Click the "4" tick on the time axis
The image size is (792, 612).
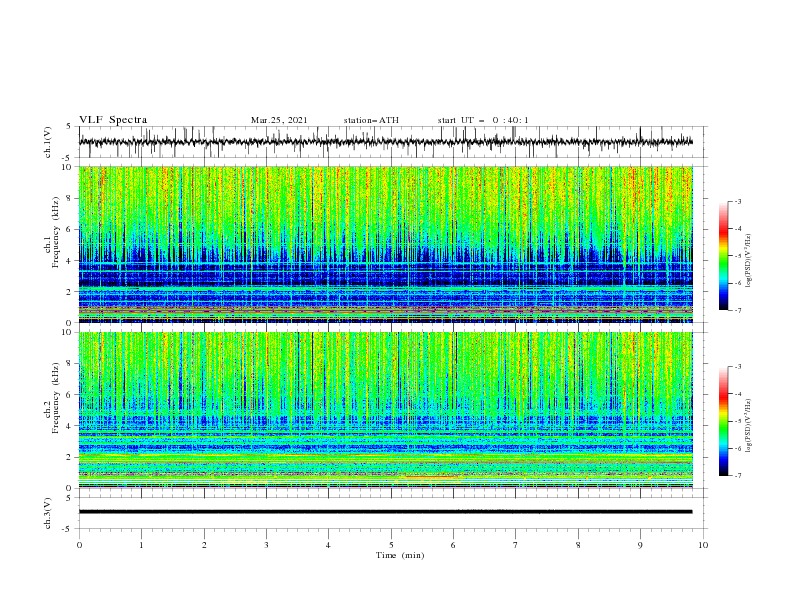click(x=328, y=545)
